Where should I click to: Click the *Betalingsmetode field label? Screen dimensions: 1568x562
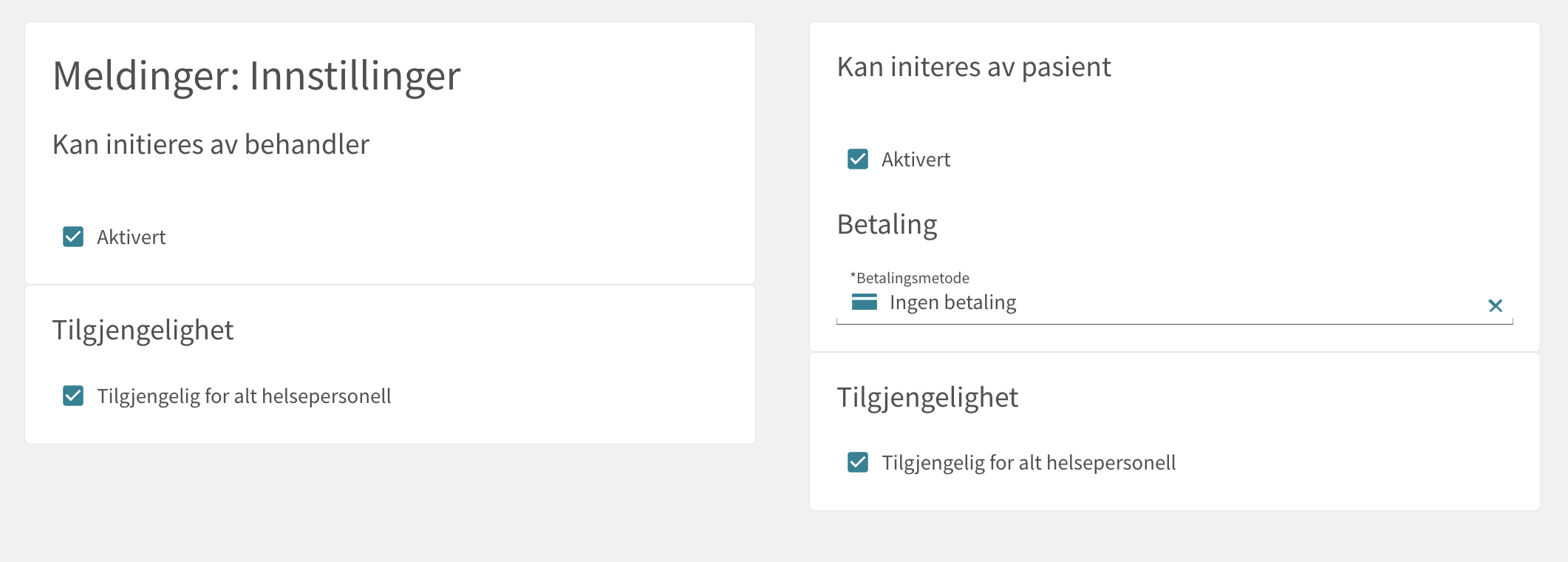pyautogui.click(x=910, y=278)
